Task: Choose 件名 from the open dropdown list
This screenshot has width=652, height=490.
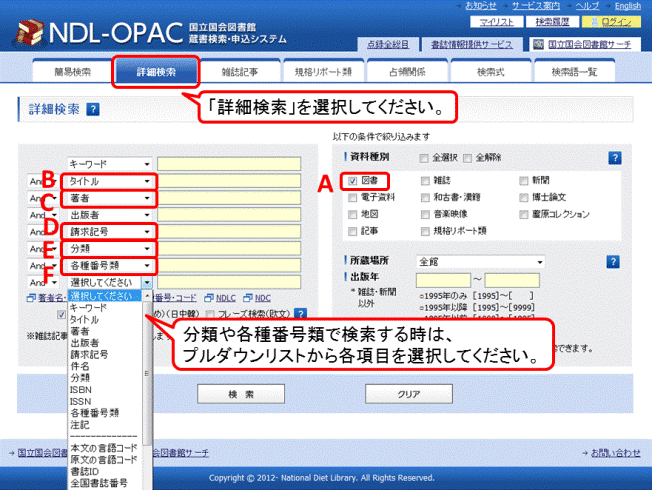Action: [x=80, y=366]
